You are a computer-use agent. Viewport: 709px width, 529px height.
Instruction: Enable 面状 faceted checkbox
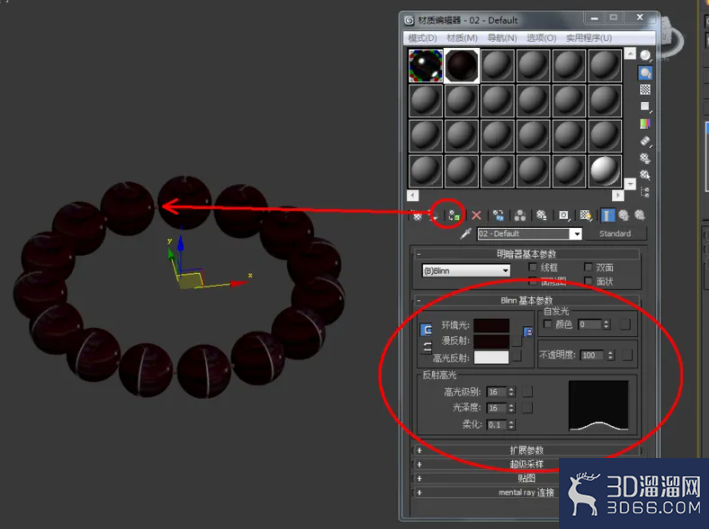point(588,281)
